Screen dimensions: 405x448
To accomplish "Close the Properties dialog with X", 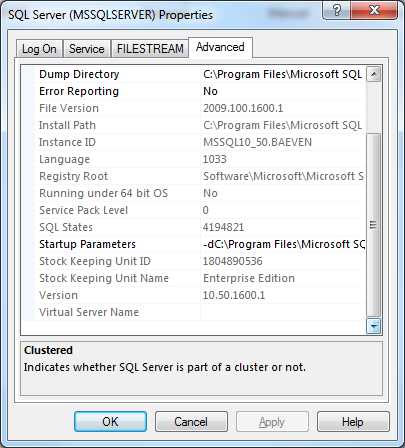I will 374,10.
